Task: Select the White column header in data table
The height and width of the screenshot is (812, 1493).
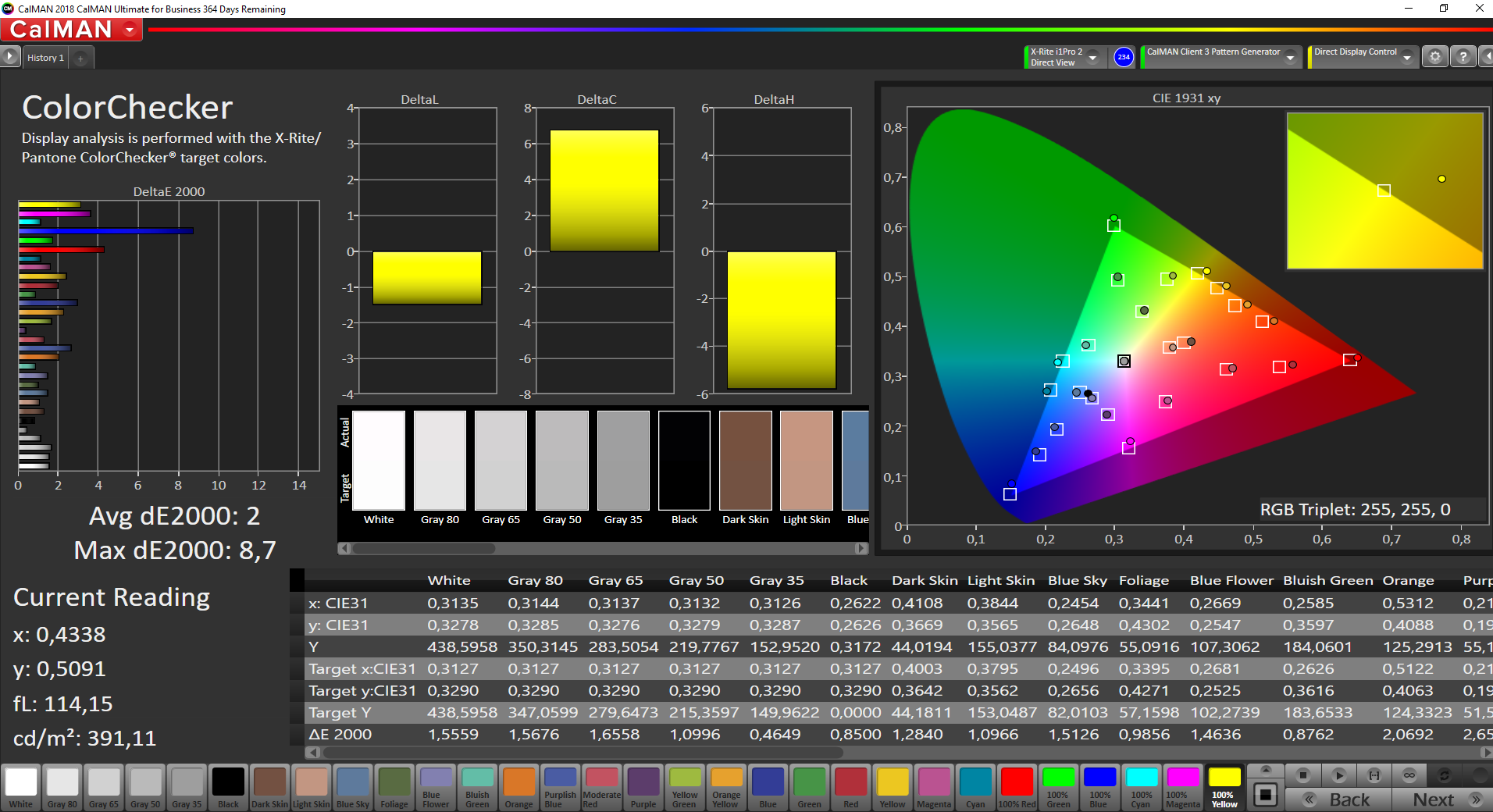Action: pyautogui.click(x=449, y=580)
